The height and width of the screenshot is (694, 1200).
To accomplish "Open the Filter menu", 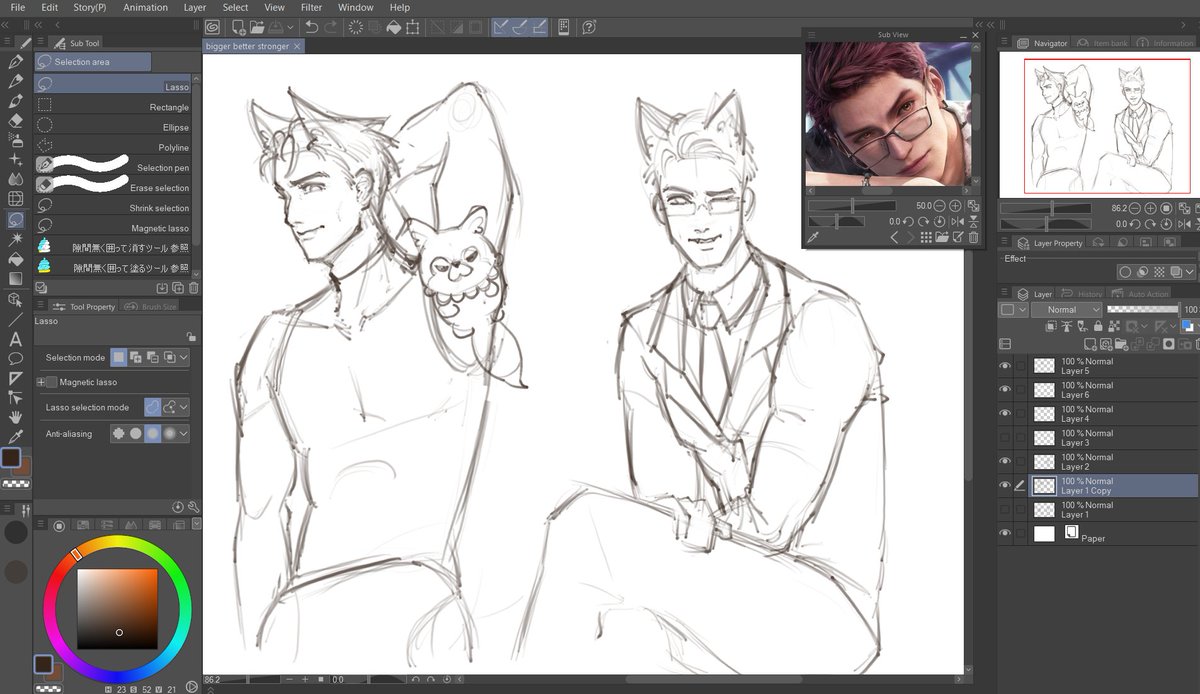I will [x=311, y=7].
